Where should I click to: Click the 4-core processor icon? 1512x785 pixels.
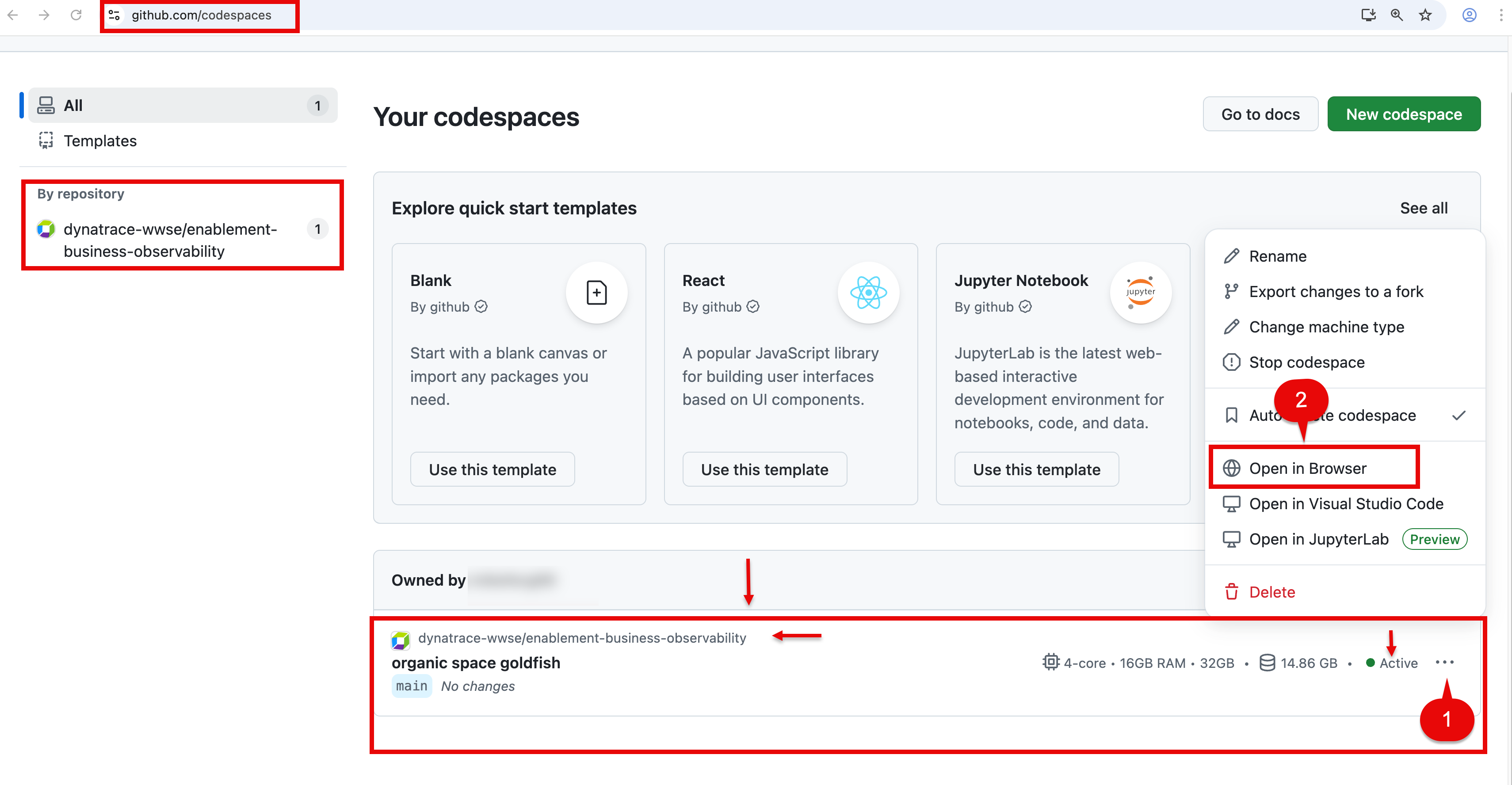[1050, 662]
